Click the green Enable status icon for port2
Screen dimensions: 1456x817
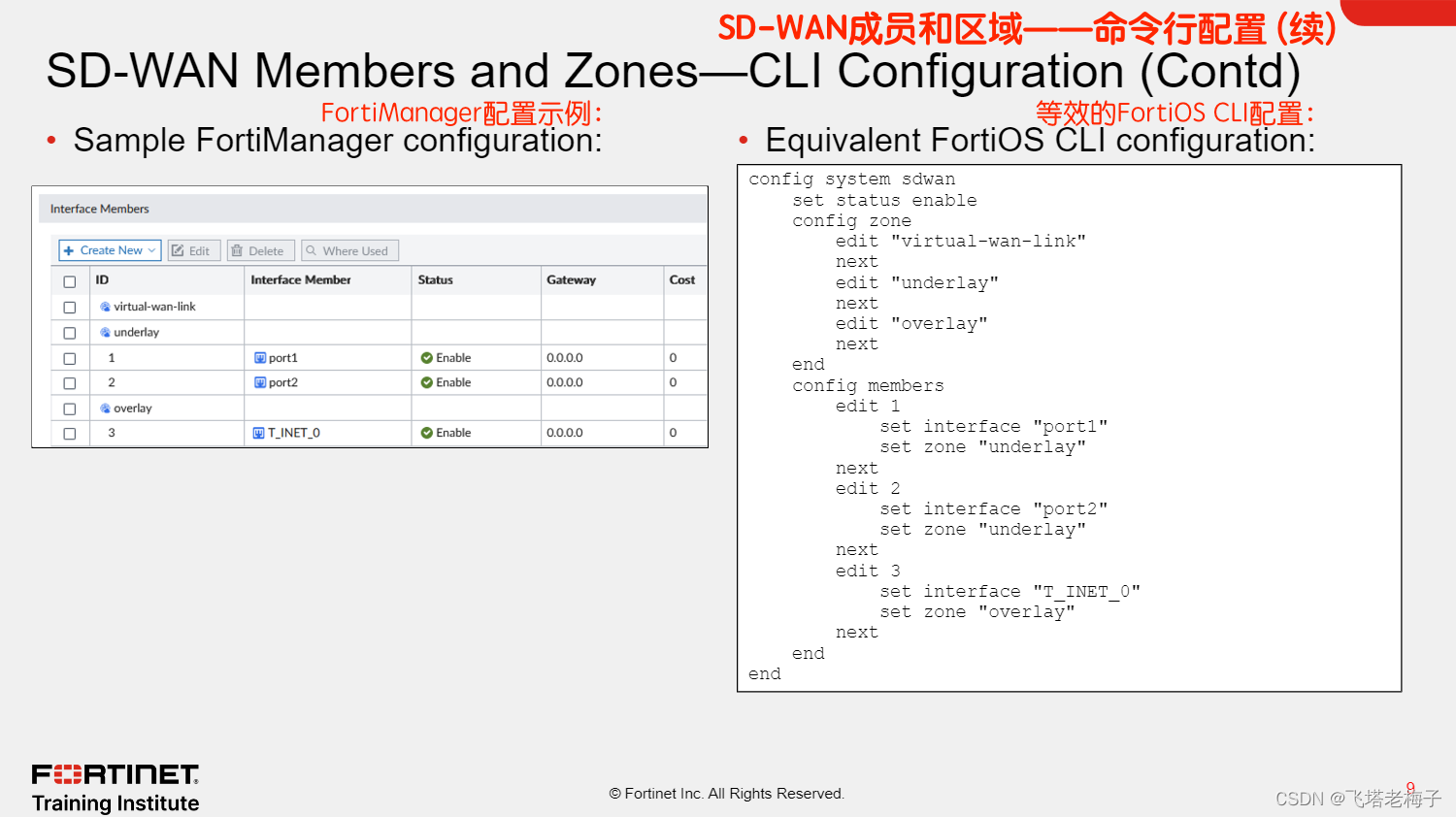pos(427,382)
